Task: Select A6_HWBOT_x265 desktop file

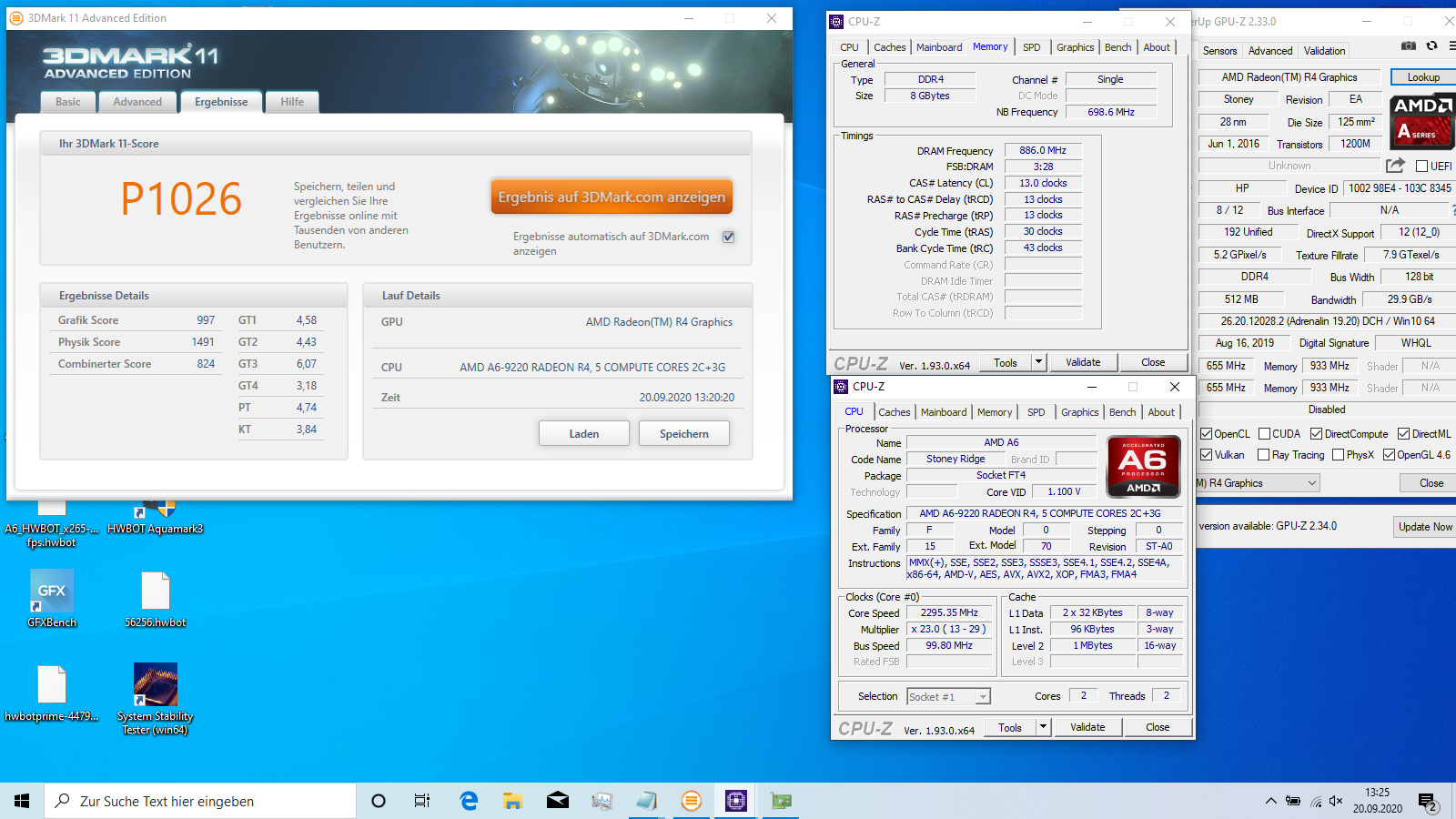Action: click(52, 526)
